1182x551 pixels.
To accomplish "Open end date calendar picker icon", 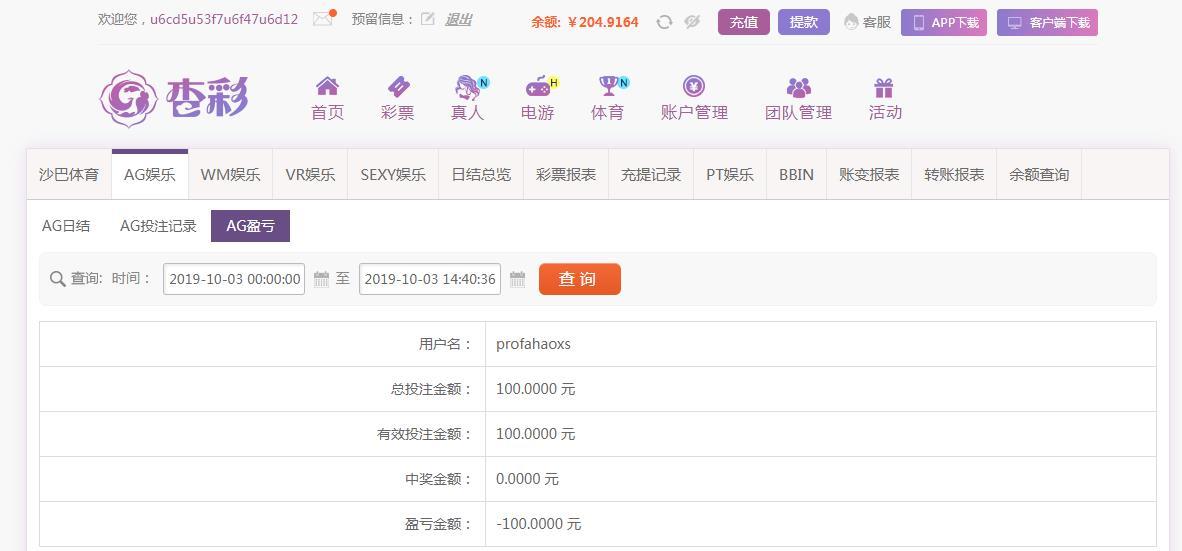I will [517, 279].
